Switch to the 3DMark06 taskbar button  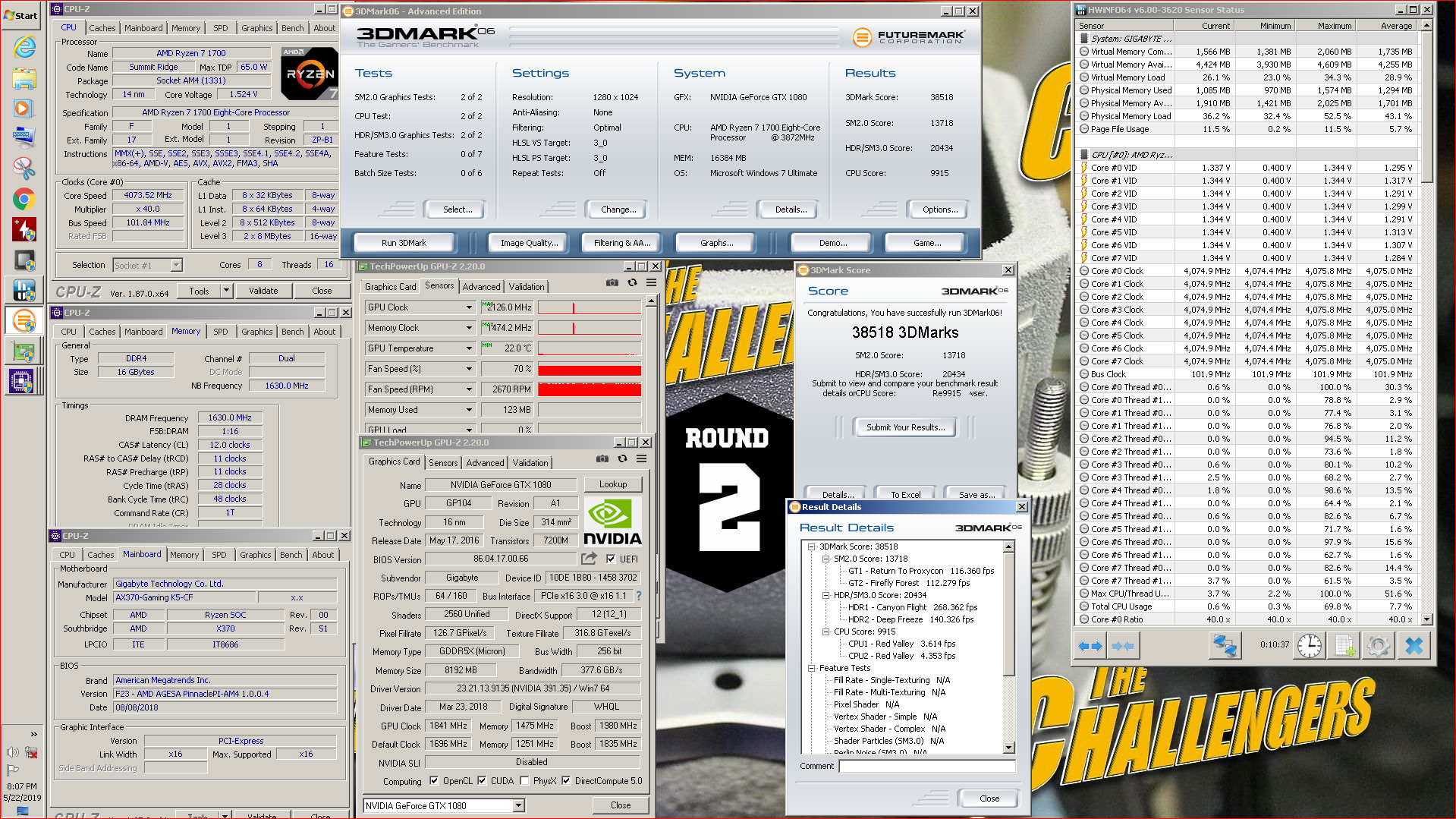pyautogui.click(x=24, y=320)
